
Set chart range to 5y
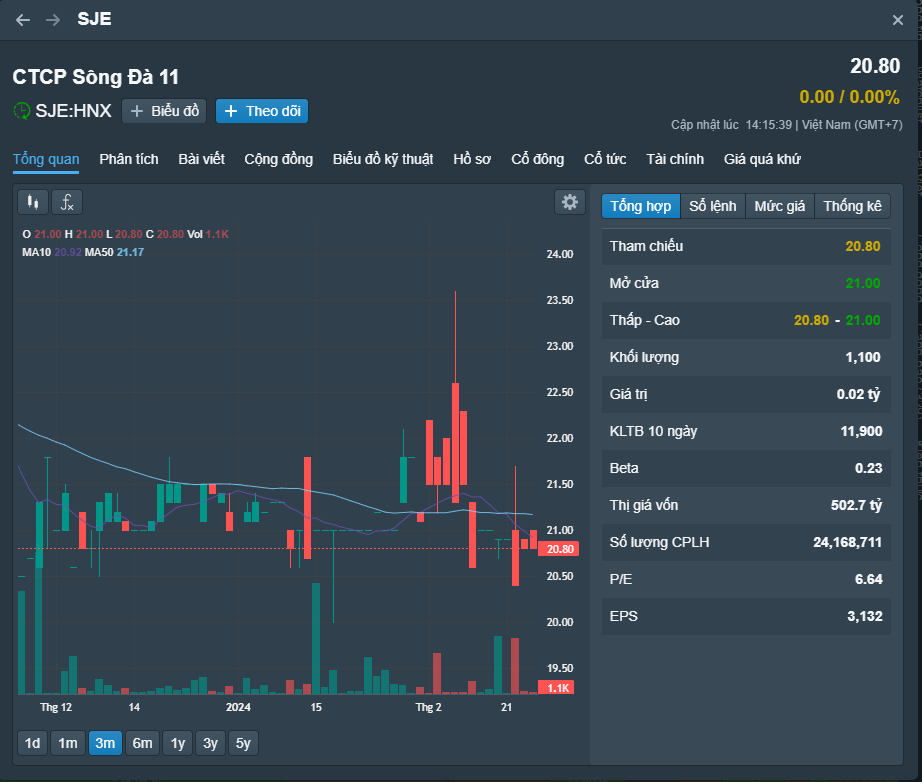point(243,743)
